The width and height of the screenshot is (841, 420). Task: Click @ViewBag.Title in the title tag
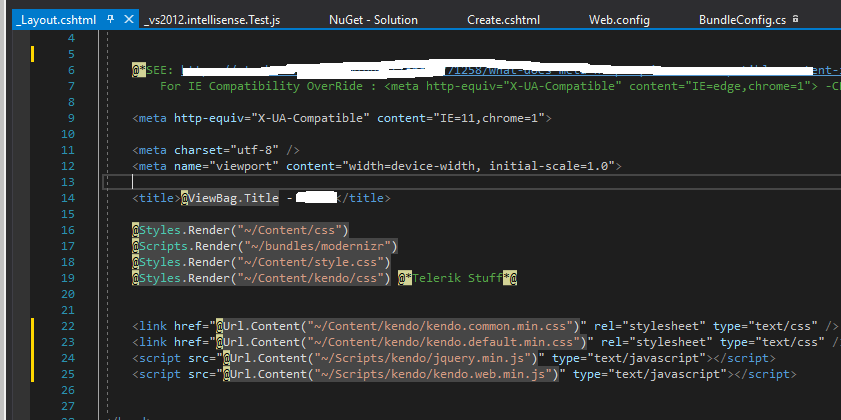pos(230,198)
